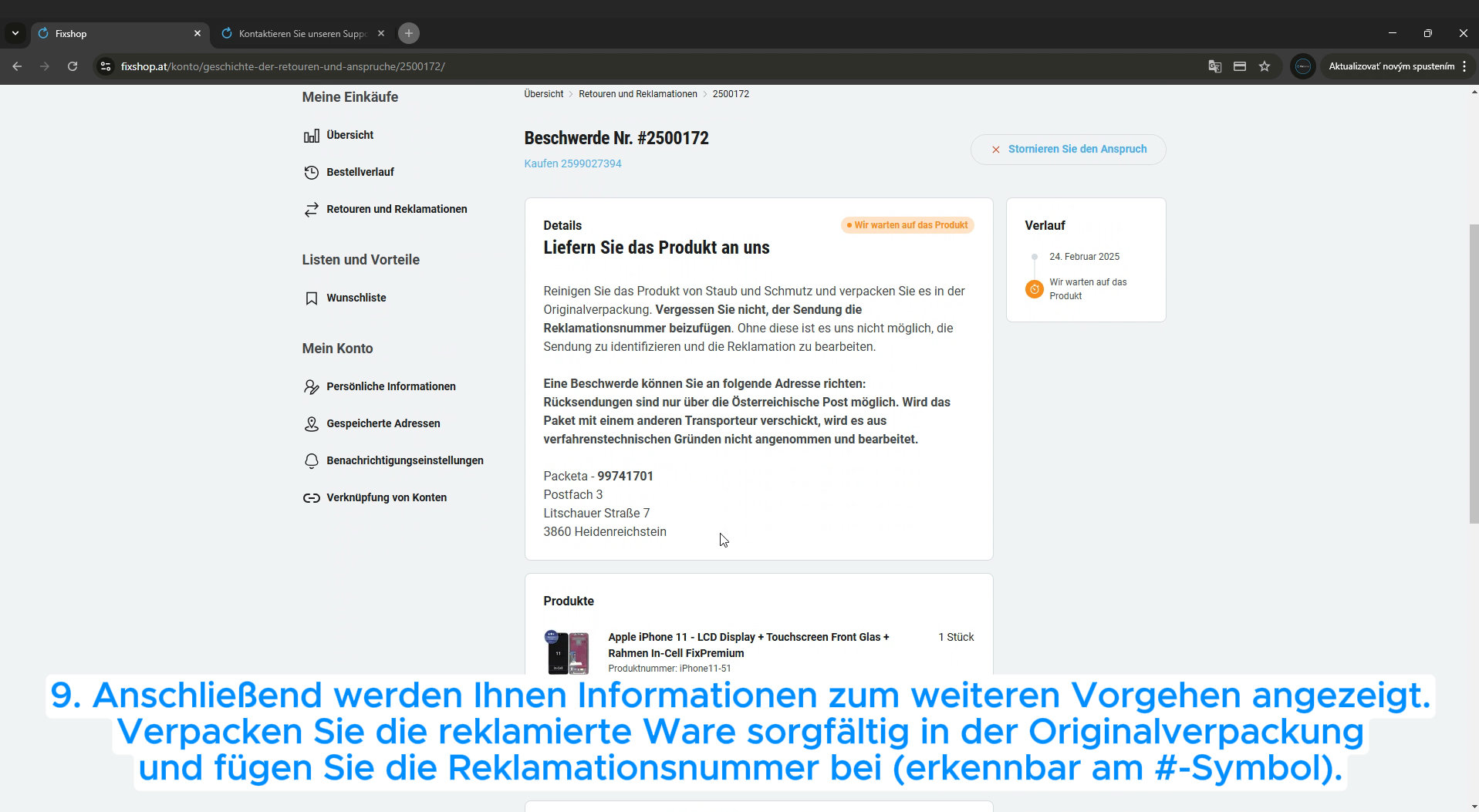Click the Retouren und Reklamationen arrows icon
This screenshot has height=812, width=1479.
(311, 210)
